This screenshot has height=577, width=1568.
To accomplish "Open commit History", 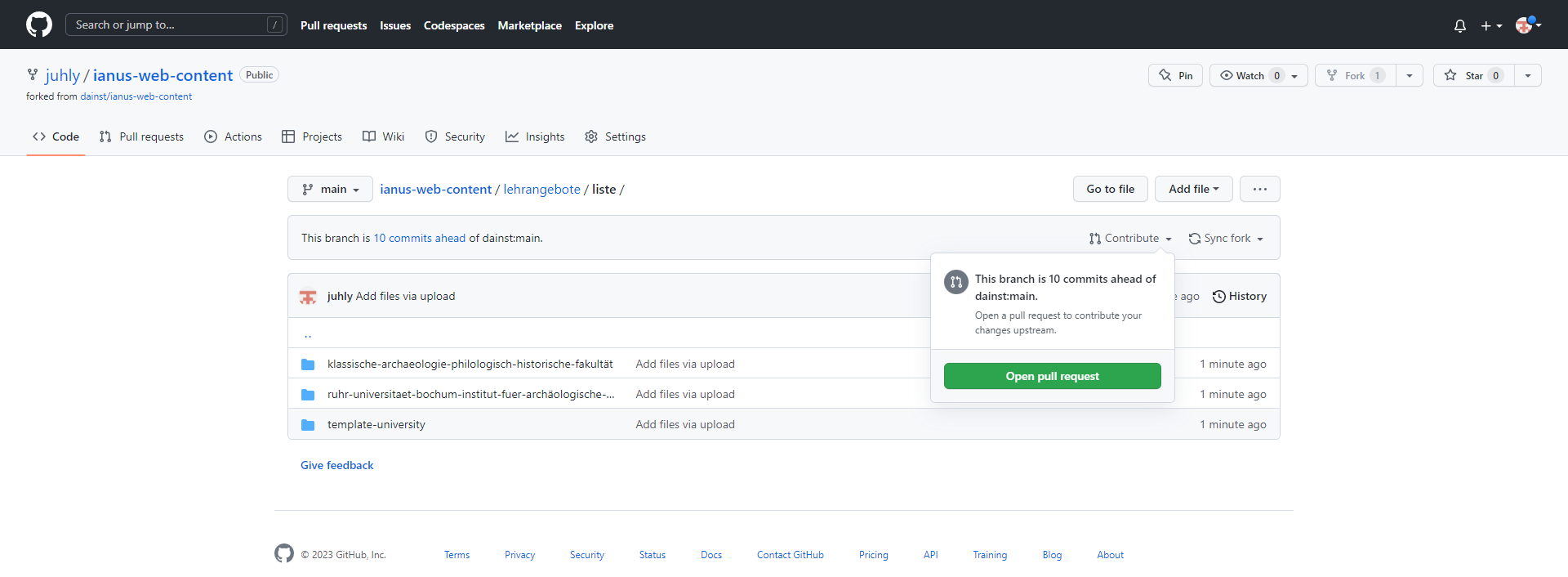I will tap(1240, 296).
